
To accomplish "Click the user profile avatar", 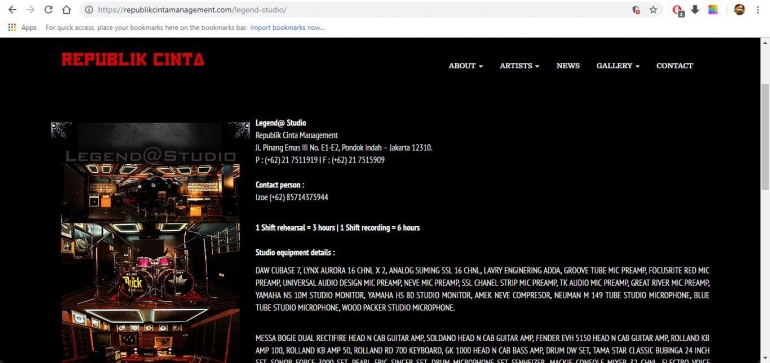I will [739, 9].
